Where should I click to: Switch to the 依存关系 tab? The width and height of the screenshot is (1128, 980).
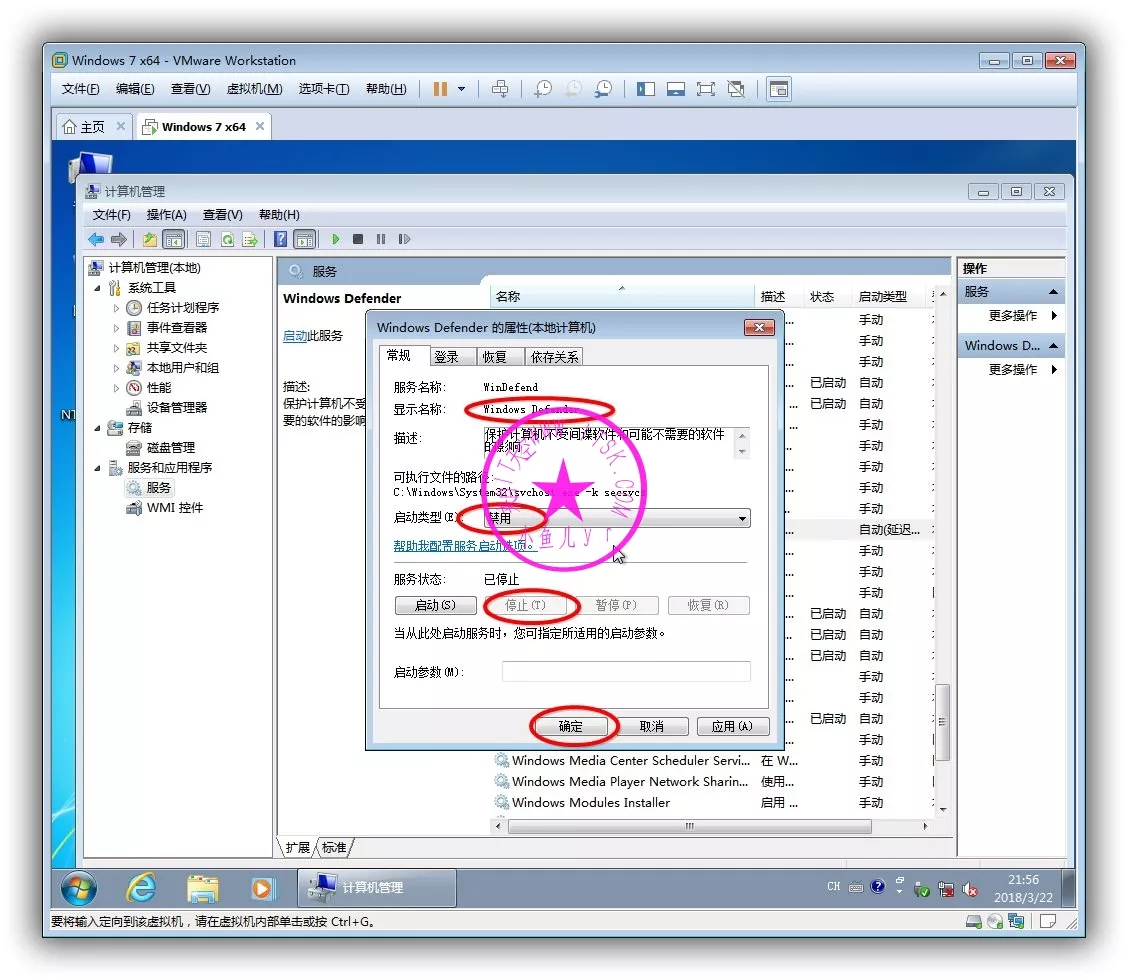pyautogui.click(x=554, y=357)
